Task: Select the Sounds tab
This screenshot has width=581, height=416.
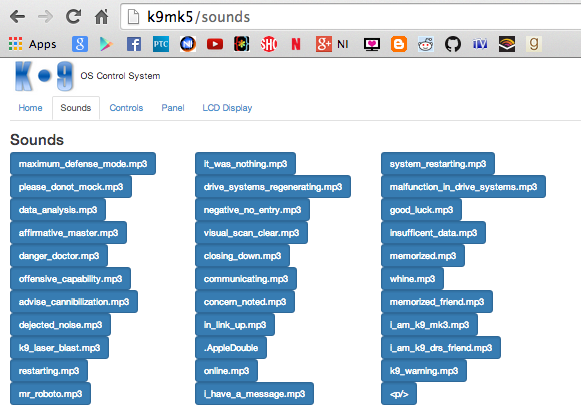Action: pyautogui.click(x=76, y=108)
